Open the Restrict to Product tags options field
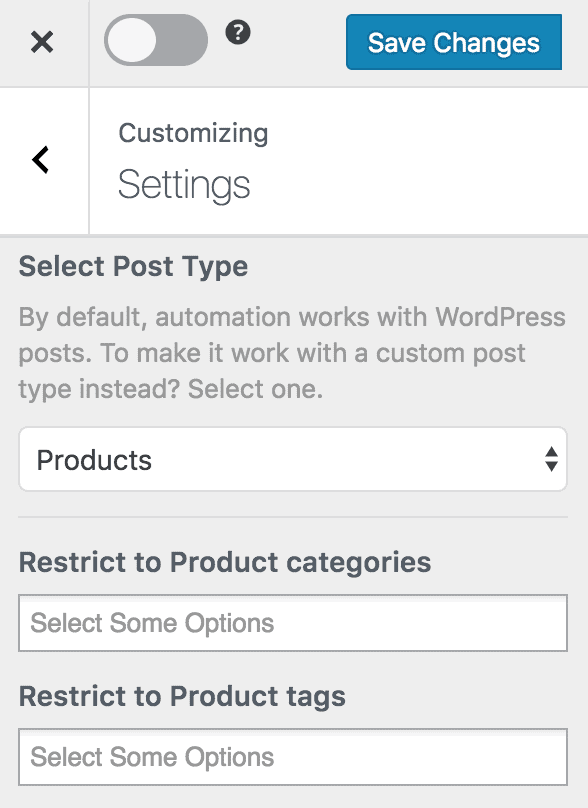 pos(292,758)
